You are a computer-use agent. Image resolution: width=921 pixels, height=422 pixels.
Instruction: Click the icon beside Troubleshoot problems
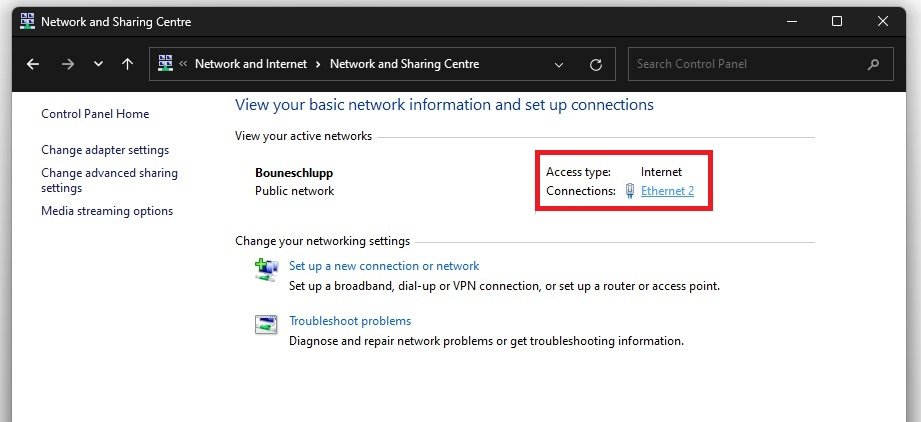[266, 324]
